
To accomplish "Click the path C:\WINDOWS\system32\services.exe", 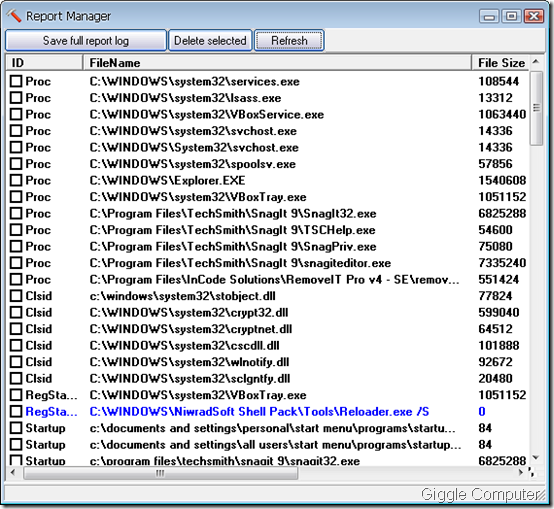I will [194, 82].
